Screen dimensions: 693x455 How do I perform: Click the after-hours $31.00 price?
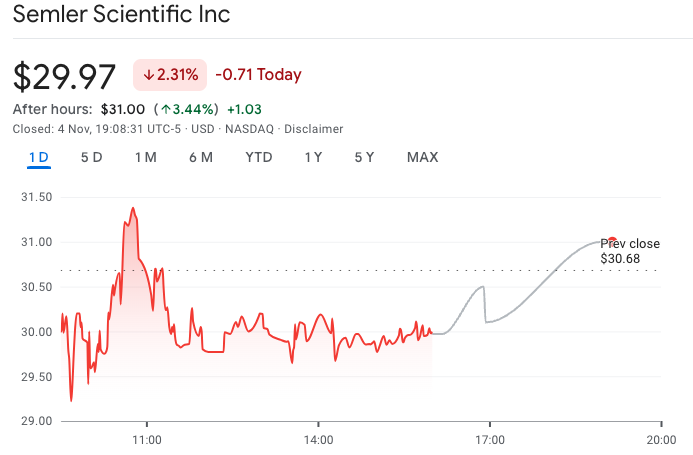click(123, 108)
